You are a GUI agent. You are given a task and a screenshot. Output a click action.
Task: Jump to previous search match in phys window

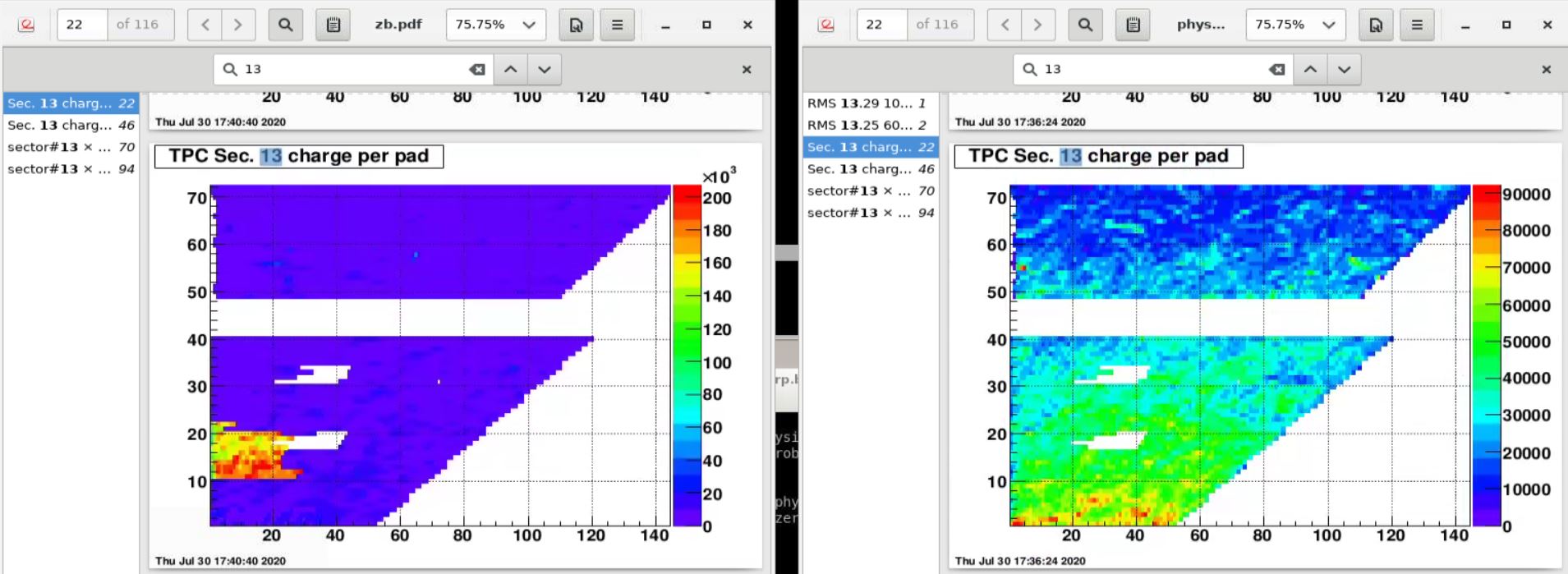(x=1310, y=70)
